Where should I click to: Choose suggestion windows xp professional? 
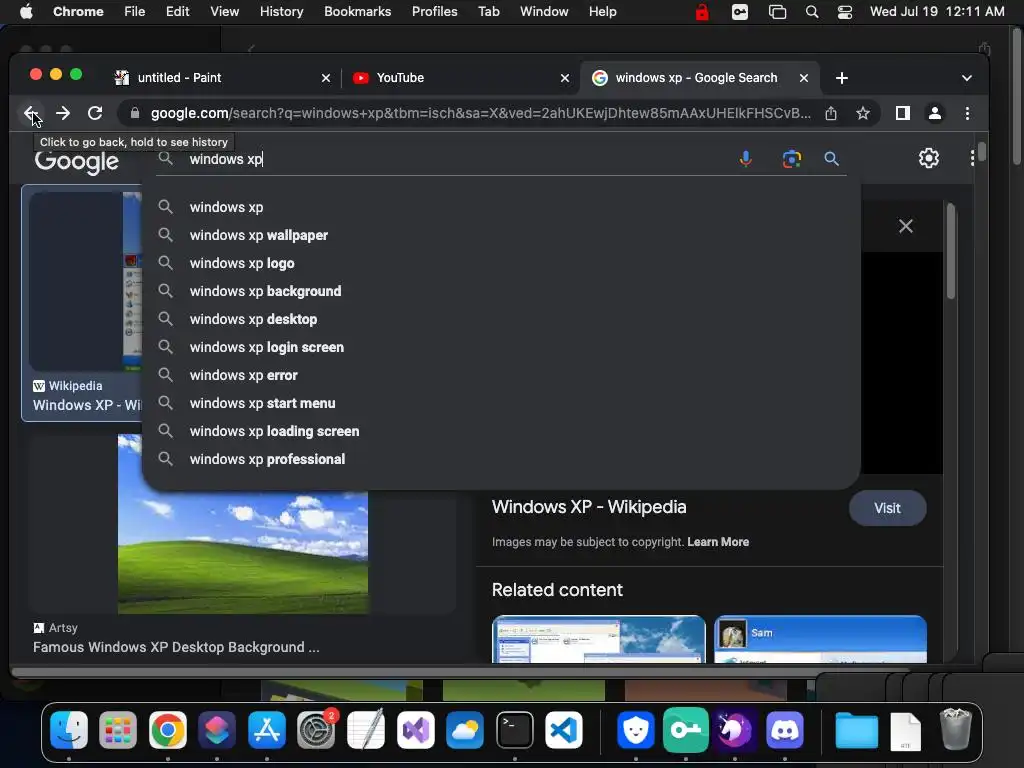click(267, 460)
